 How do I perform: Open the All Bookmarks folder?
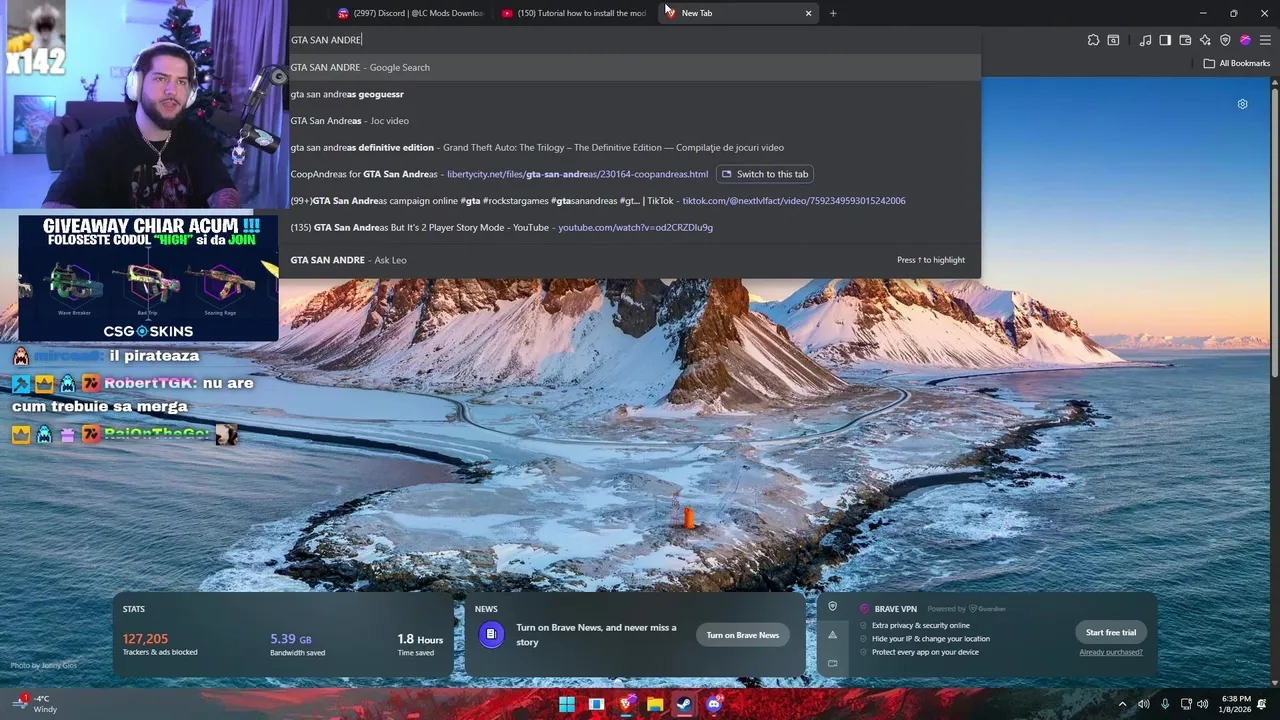point(1236,63)
